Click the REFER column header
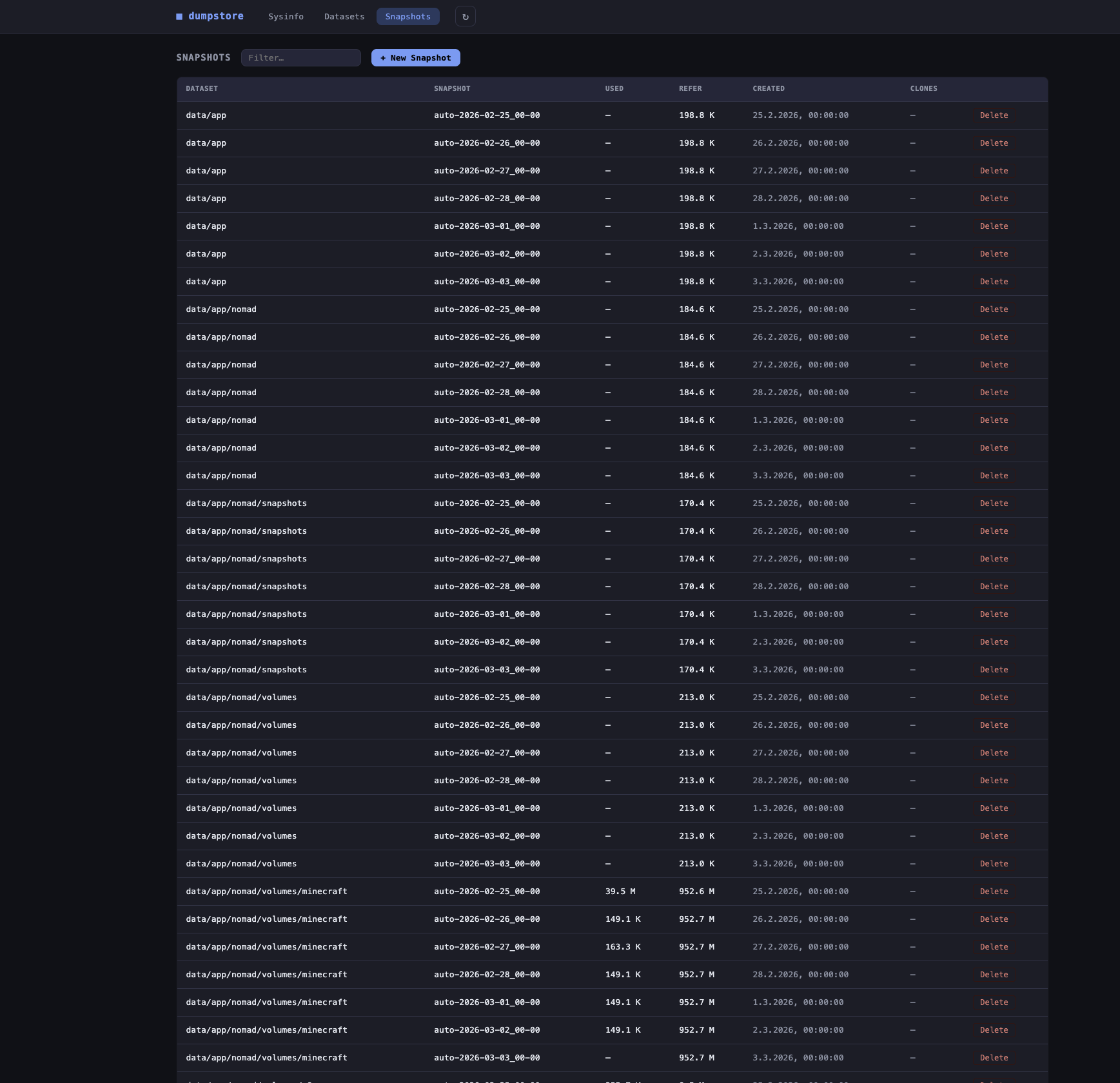This screenshot has height=1083, width=1120. [x=689, y=88]
